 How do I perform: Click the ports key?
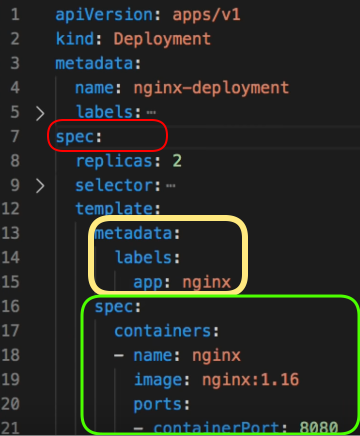tap(158, 405)
